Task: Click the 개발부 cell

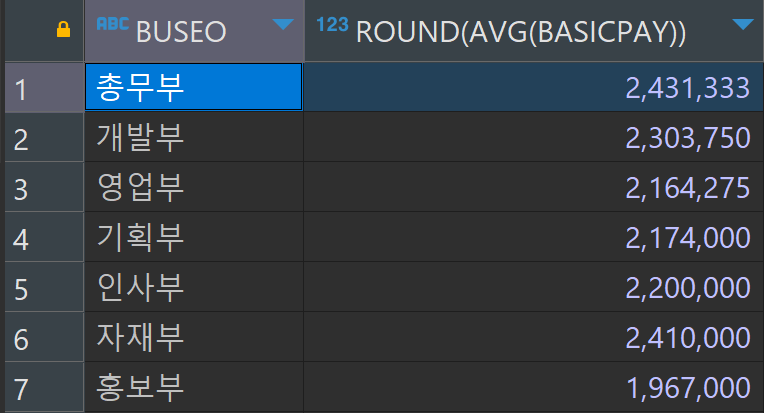Action: click(194, 138)
